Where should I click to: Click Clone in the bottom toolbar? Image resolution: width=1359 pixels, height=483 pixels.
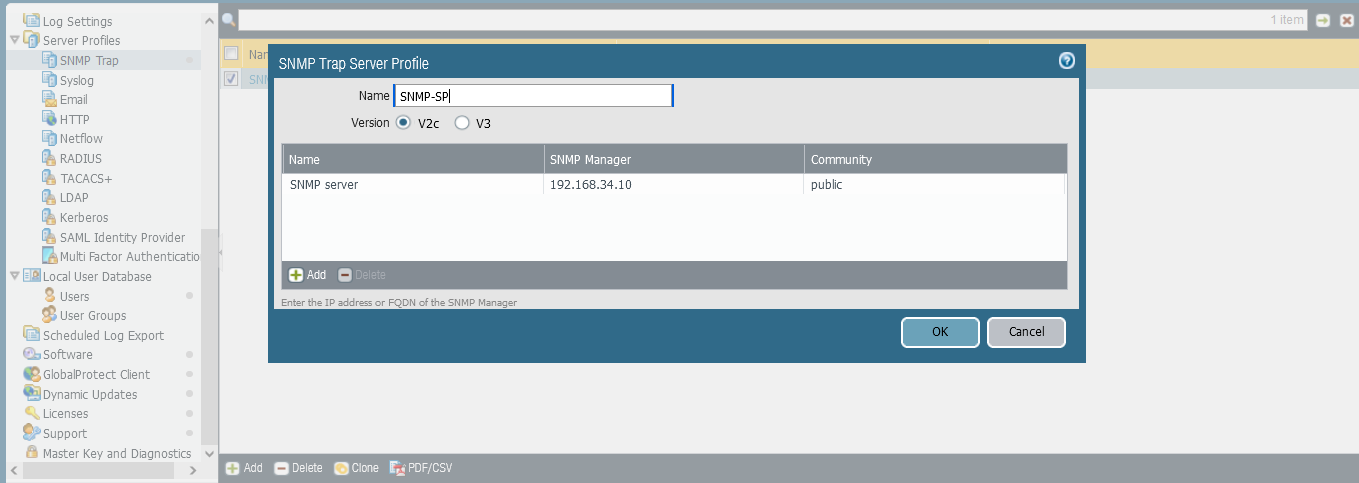pos(356,468)
